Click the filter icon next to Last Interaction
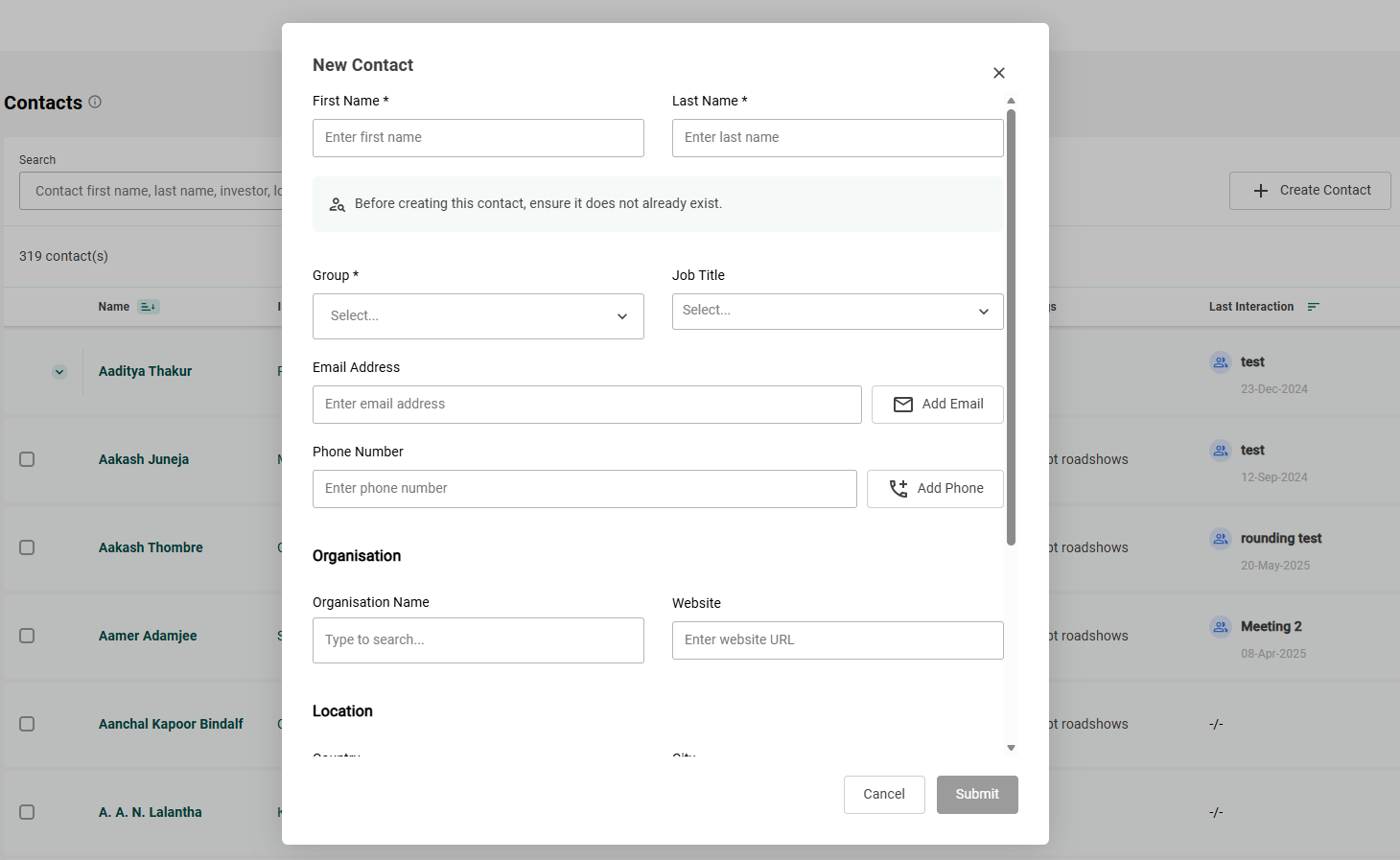Image resolution: width=1400 pixels, height=860 pixels. (x=1314, y=307)
